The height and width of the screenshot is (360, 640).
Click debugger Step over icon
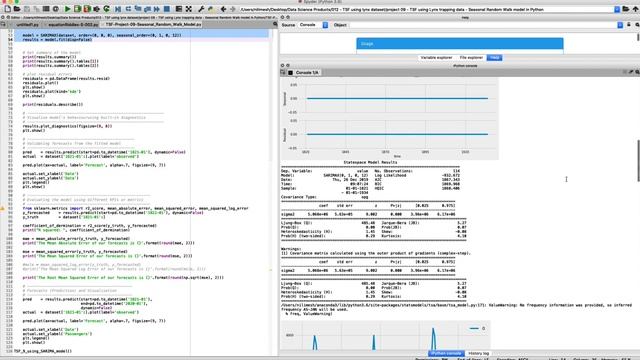(x=128, y=9)
